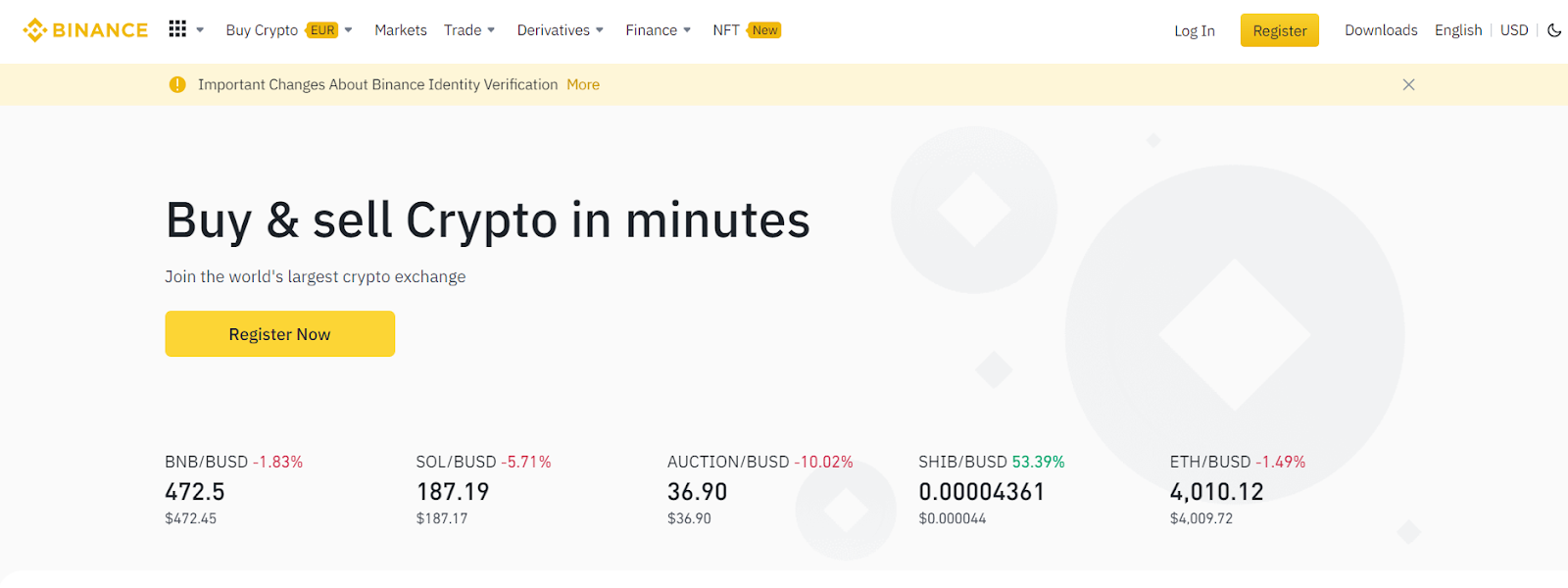
Task: Click the EUR currency badge
Action: click(322, 30)
